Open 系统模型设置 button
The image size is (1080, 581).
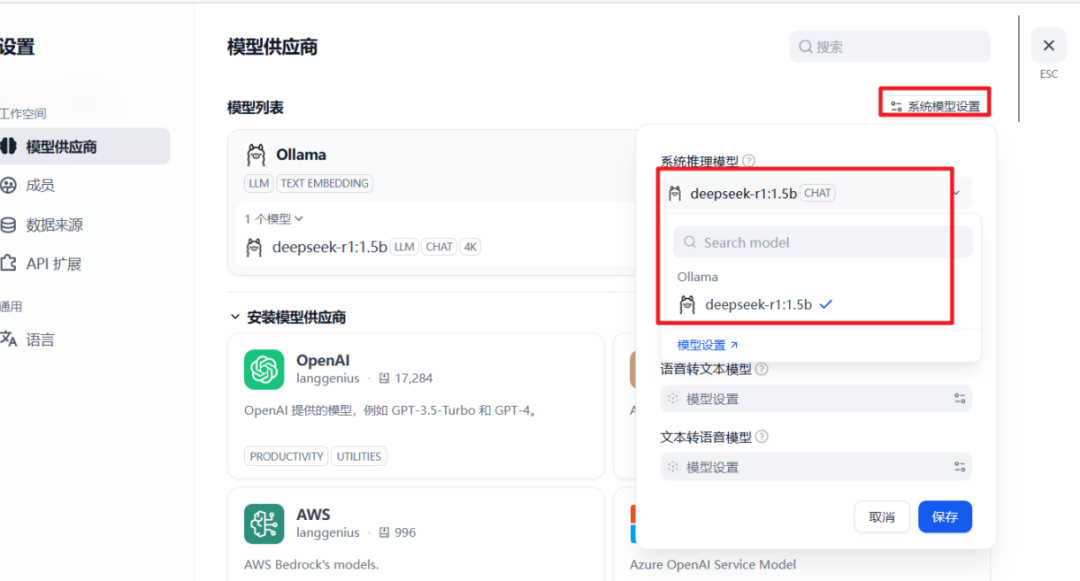(935, 106)
